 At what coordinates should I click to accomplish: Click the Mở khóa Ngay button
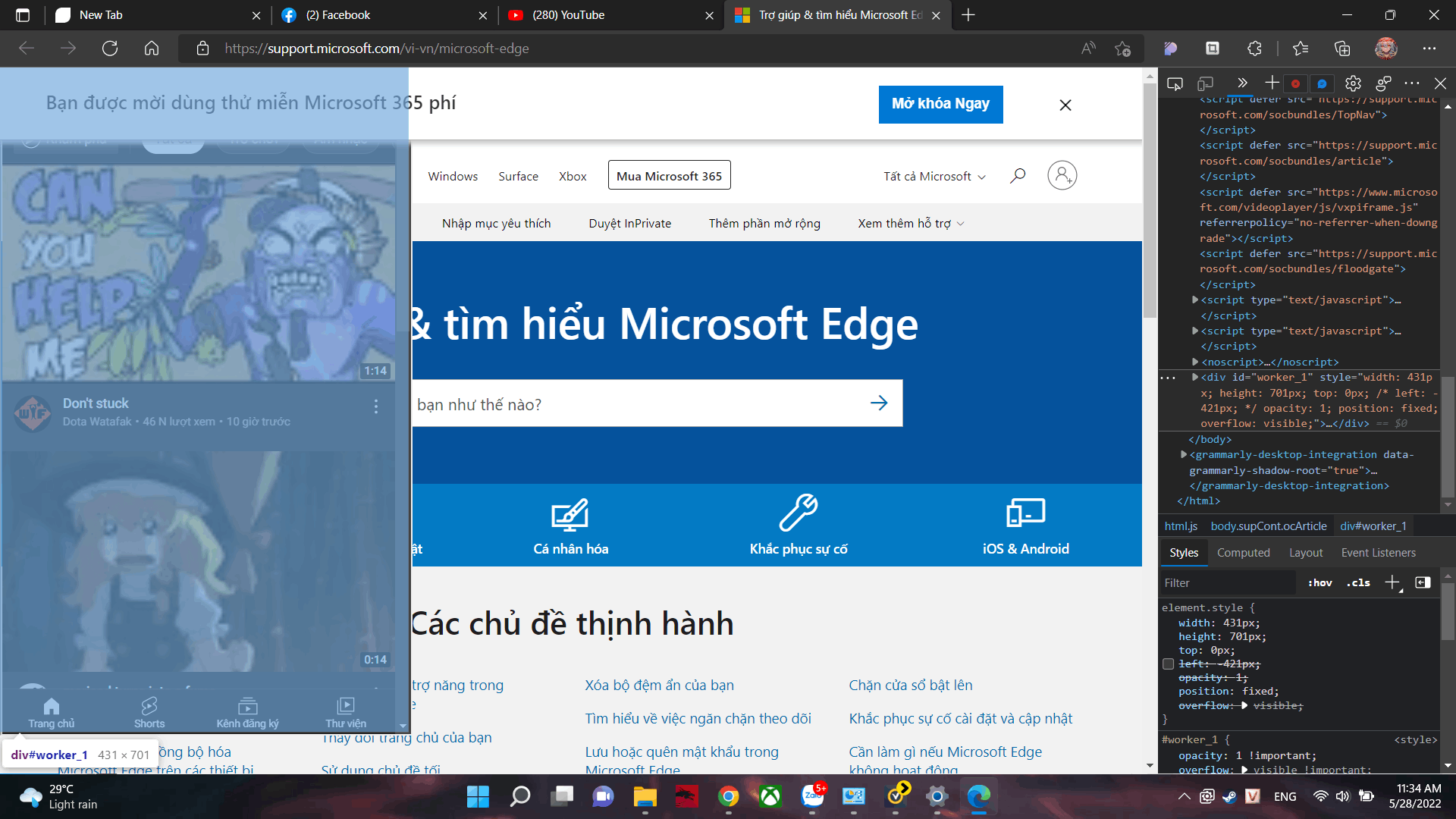940,104
